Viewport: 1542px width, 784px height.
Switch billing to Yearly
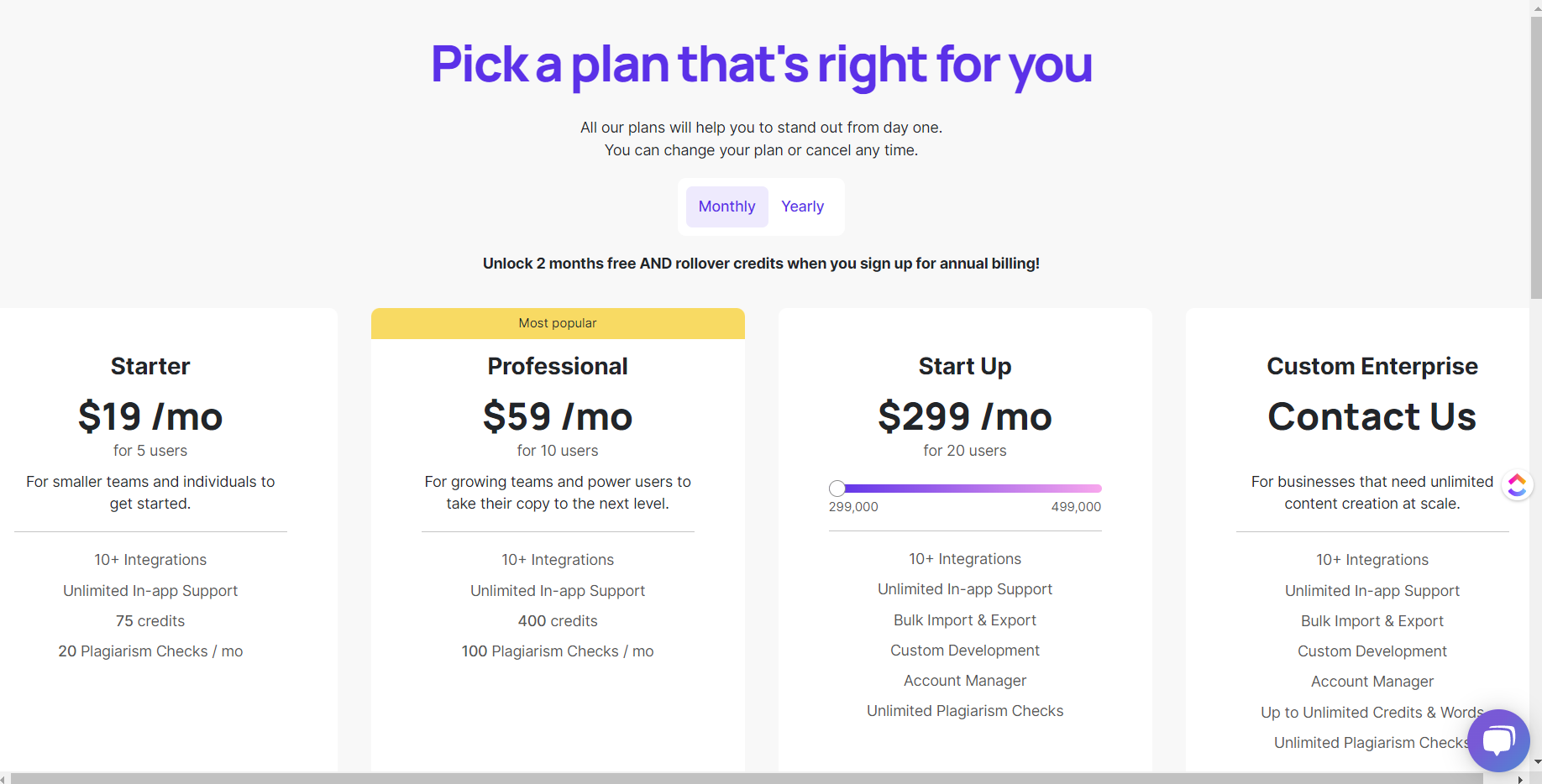[802, 206]
